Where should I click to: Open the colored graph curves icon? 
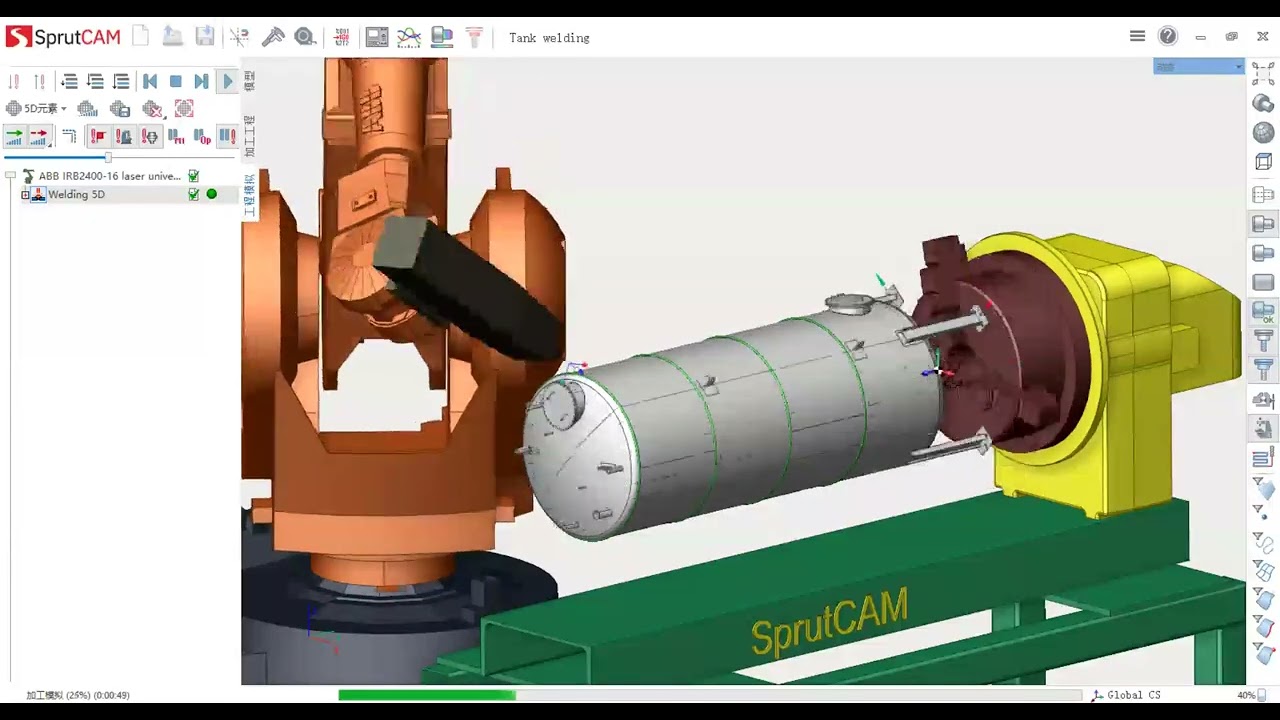[x=409, y=37]
